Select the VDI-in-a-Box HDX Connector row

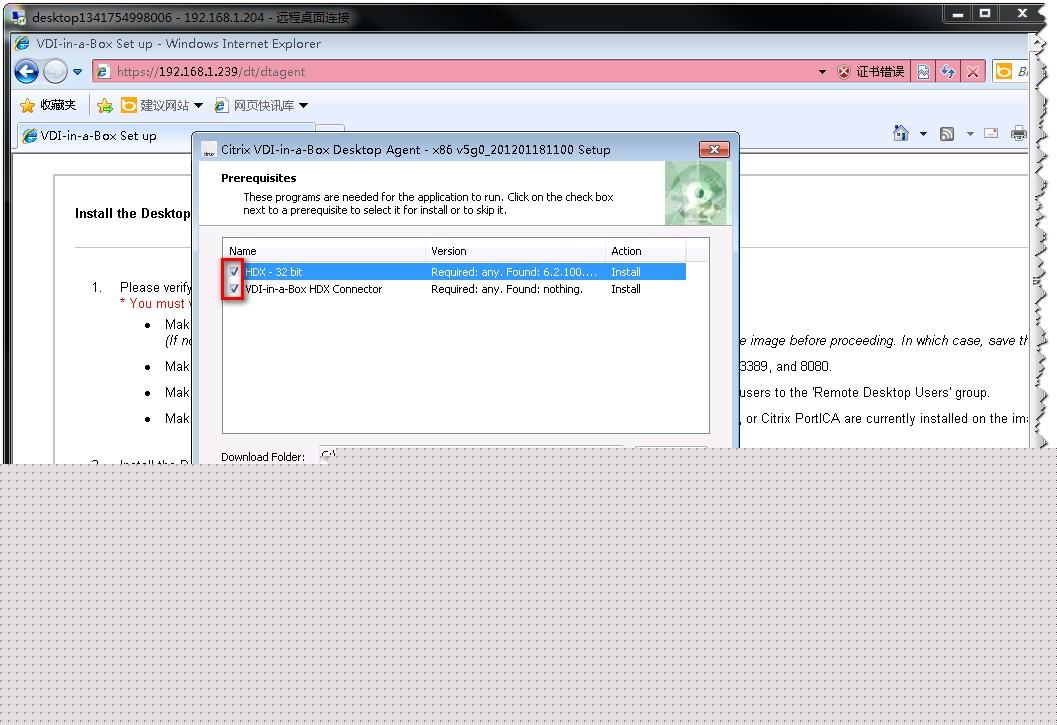[x=454, y=289]
